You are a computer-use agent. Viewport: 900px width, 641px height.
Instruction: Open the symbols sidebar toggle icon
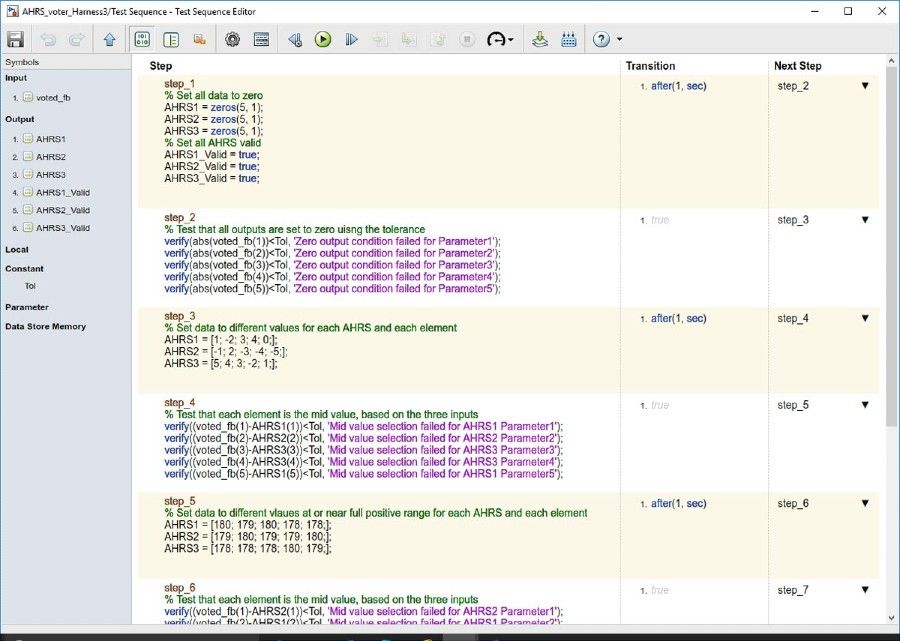(x=141, y=39)
